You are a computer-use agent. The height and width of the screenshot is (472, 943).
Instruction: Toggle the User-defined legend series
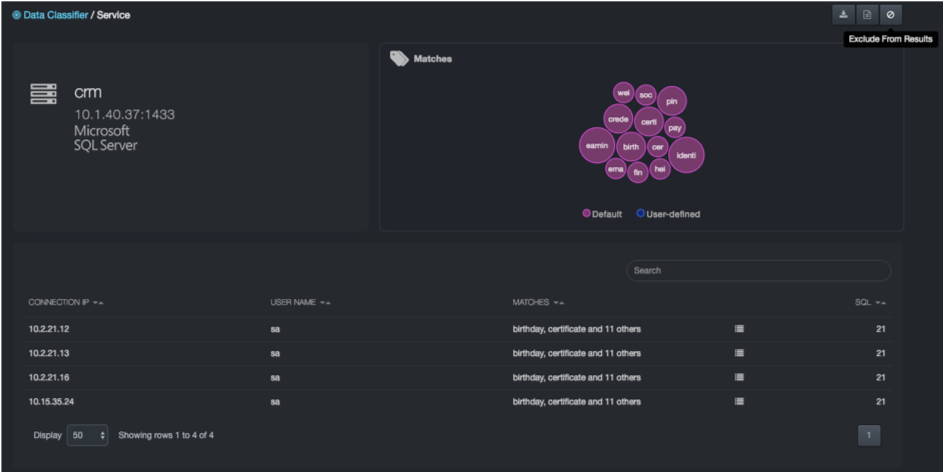668,214
